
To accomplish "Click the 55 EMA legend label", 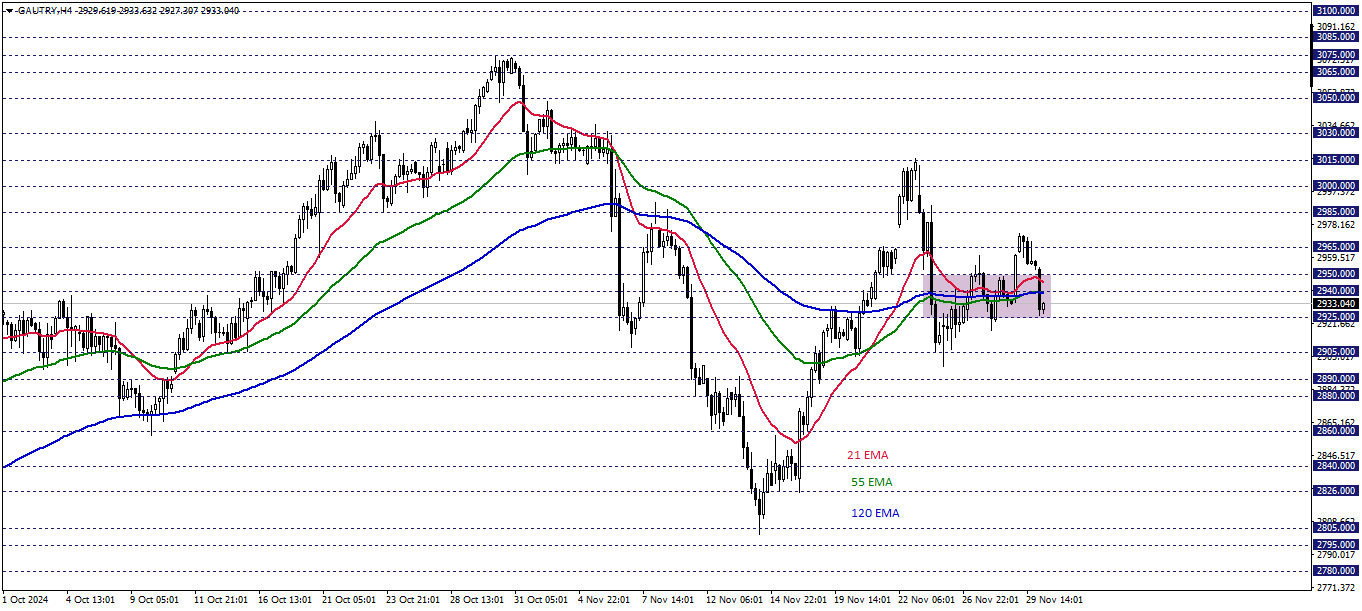I will (871, 482).
